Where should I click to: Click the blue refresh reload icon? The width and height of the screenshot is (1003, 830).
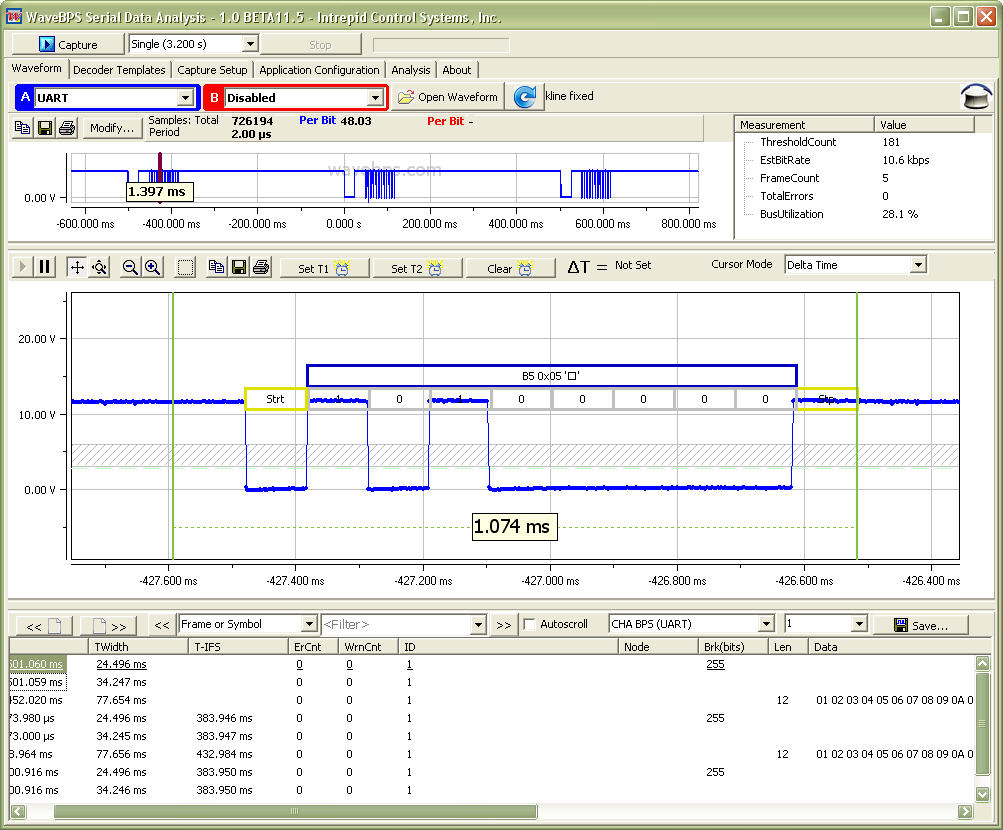(x=525, y=97)
